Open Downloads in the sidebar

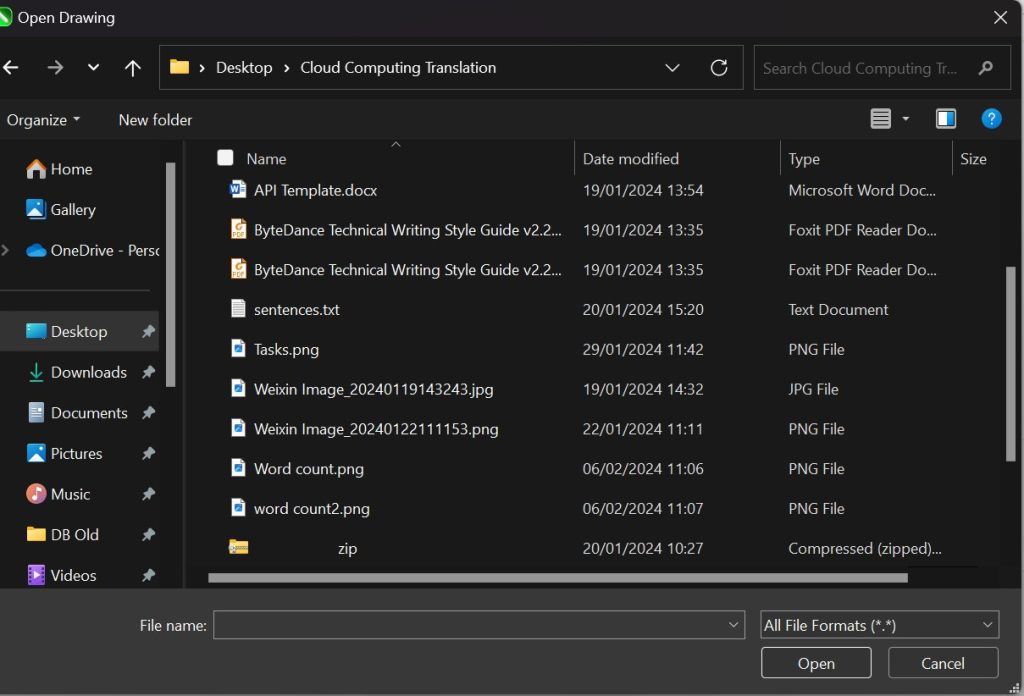pos(77,372)
